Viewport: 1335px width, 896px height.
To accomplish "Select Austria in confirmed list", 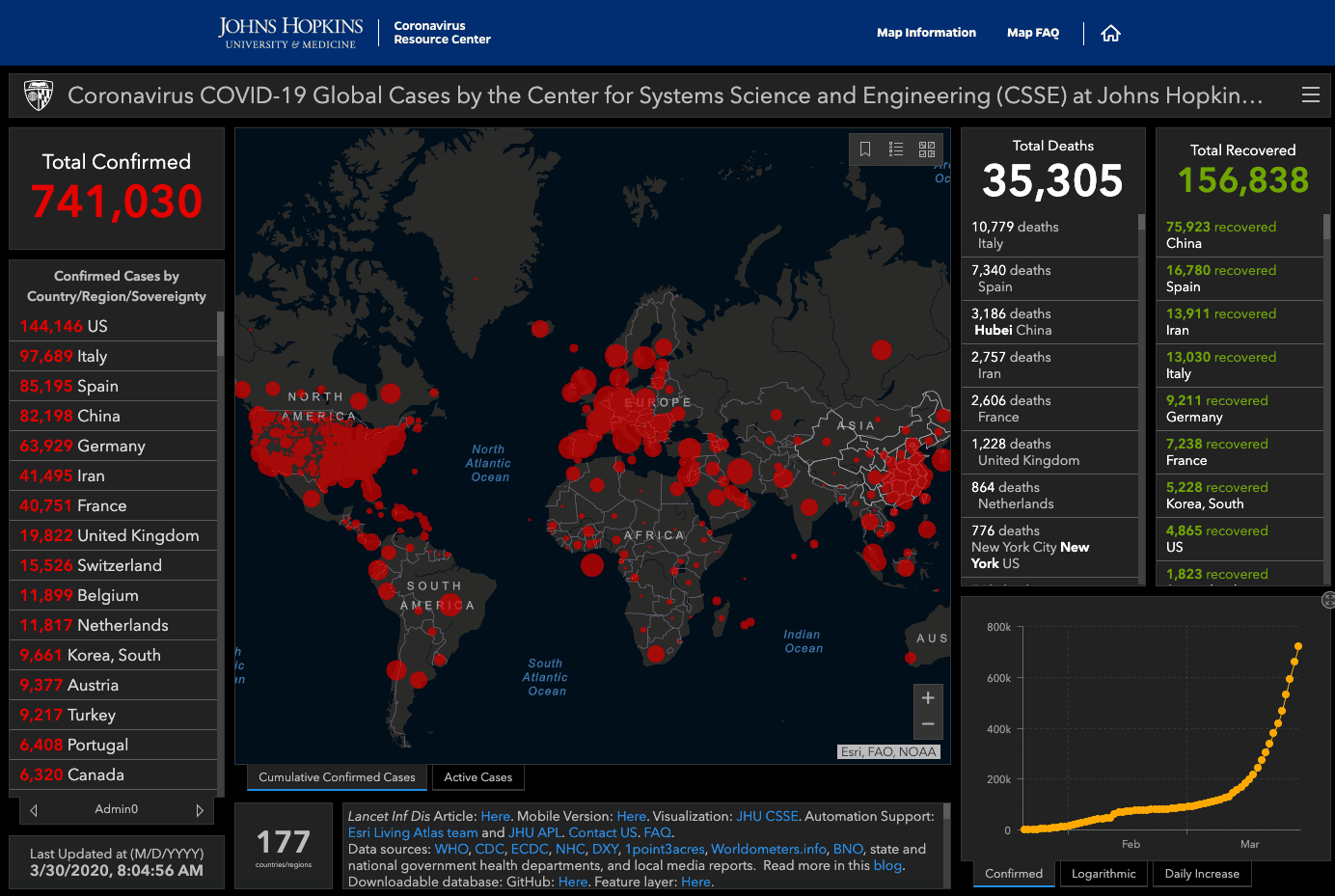I will coord(113,685).
